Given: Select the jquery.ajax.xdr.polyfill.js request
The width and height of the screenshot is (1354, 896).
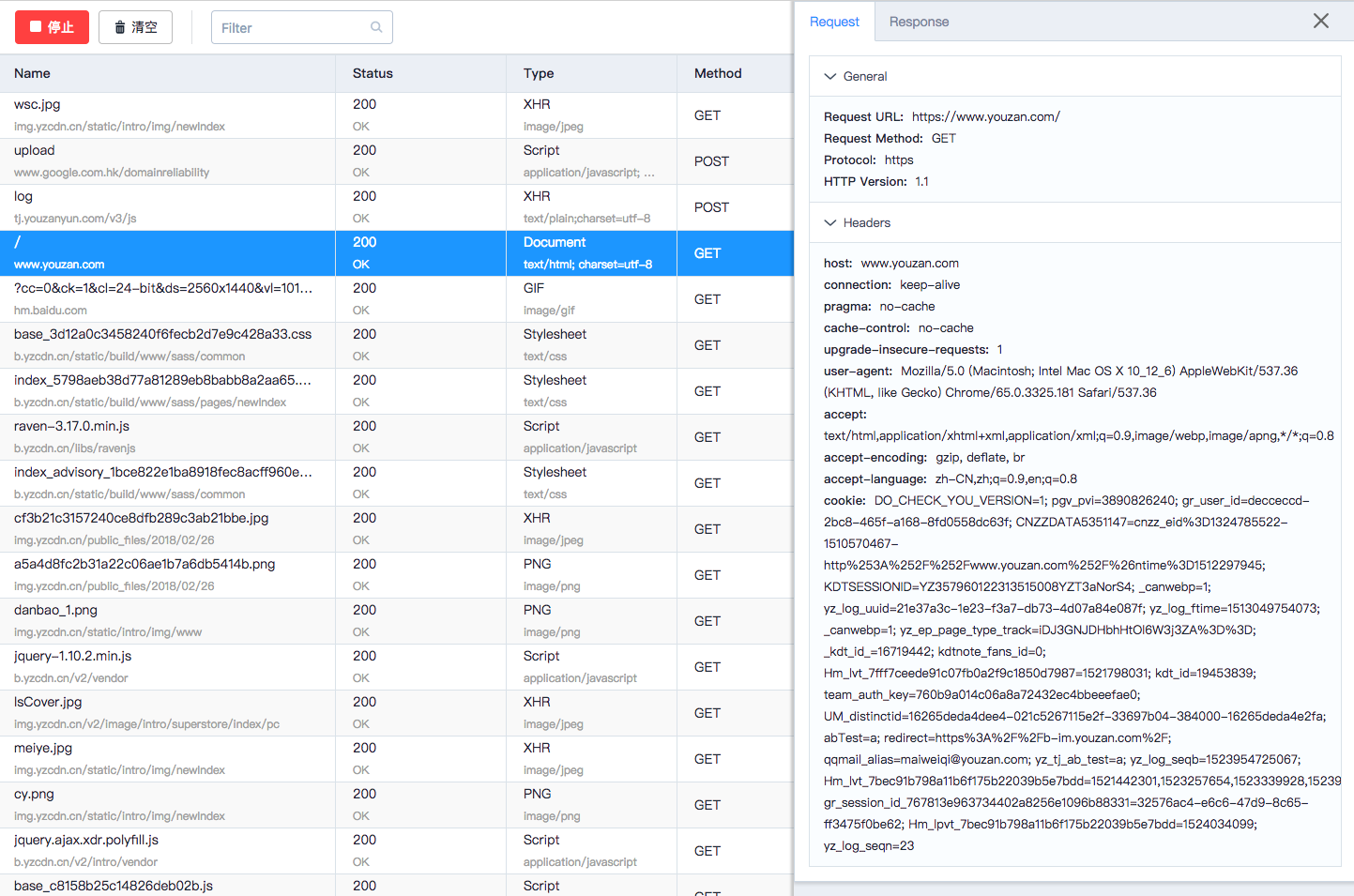Looking at the screenshot, I should (x=396, y=851).
